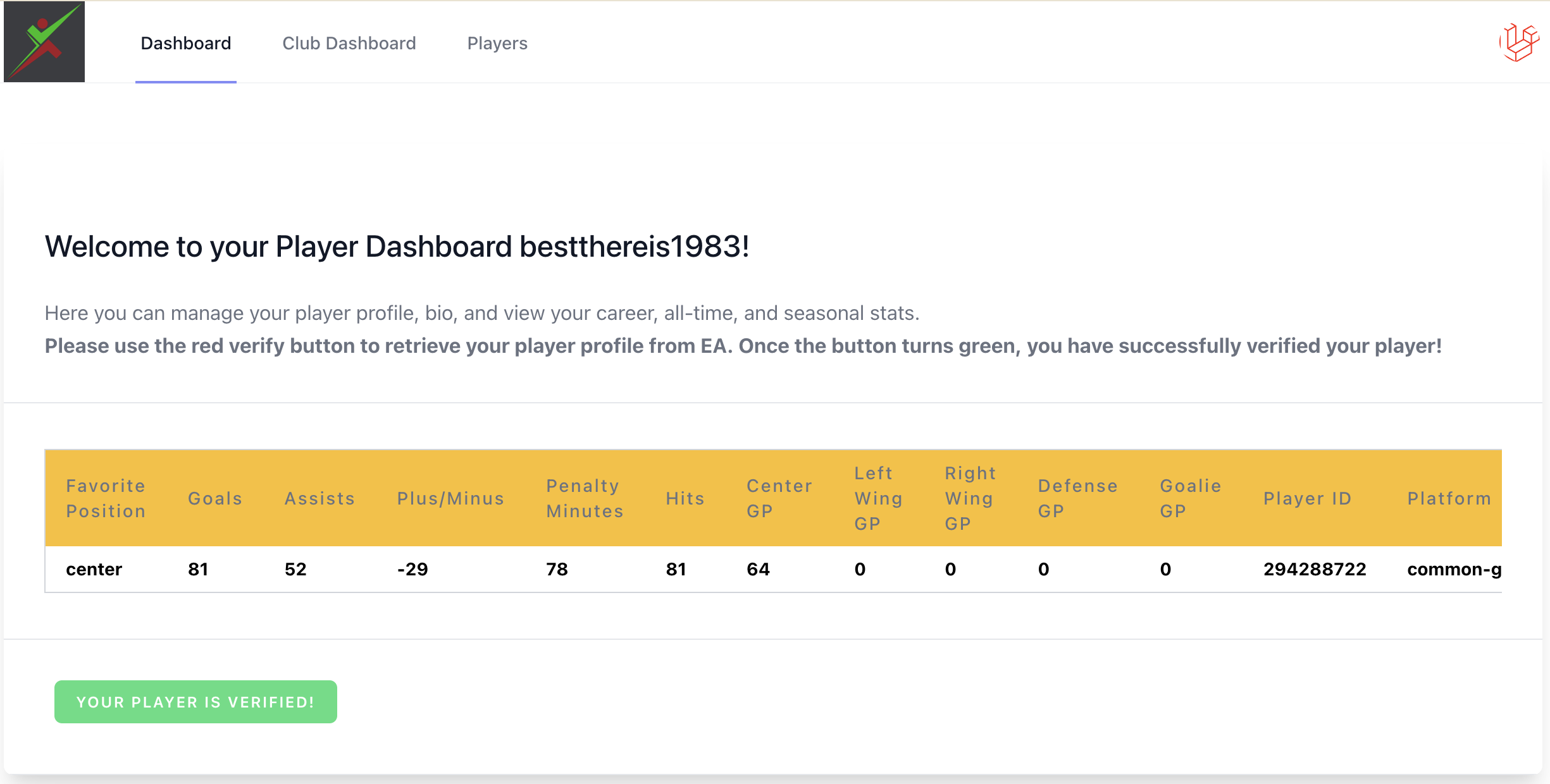The image size is (1550, 784).
Task: Click the site logo in the navbar
Action: tap(44, 42)
